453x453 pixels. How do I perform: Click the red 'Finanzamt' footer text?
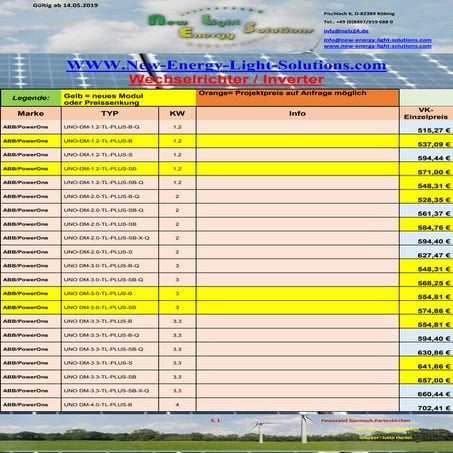[x=366, y=421]
